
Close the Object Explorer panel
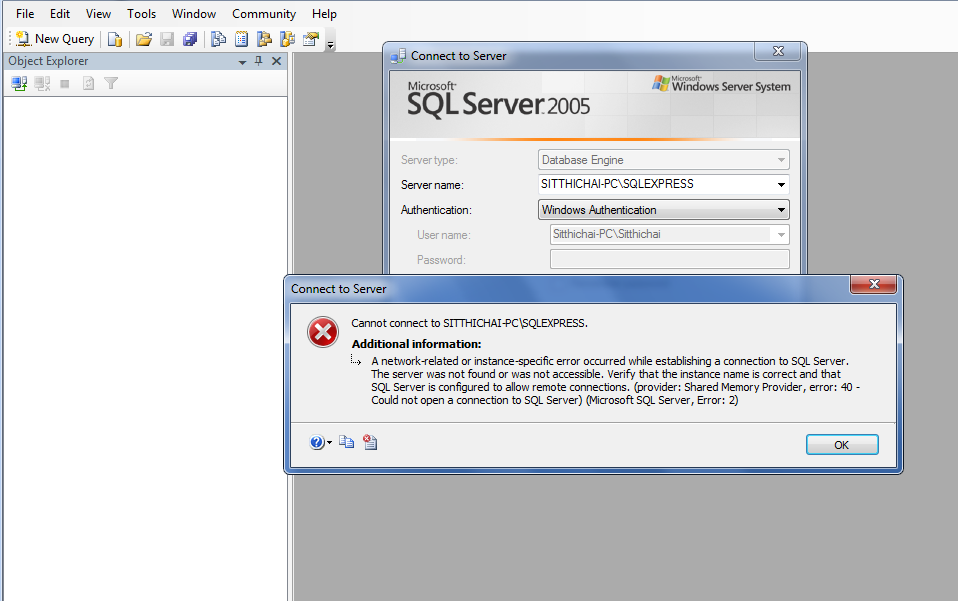click(276, 61)
